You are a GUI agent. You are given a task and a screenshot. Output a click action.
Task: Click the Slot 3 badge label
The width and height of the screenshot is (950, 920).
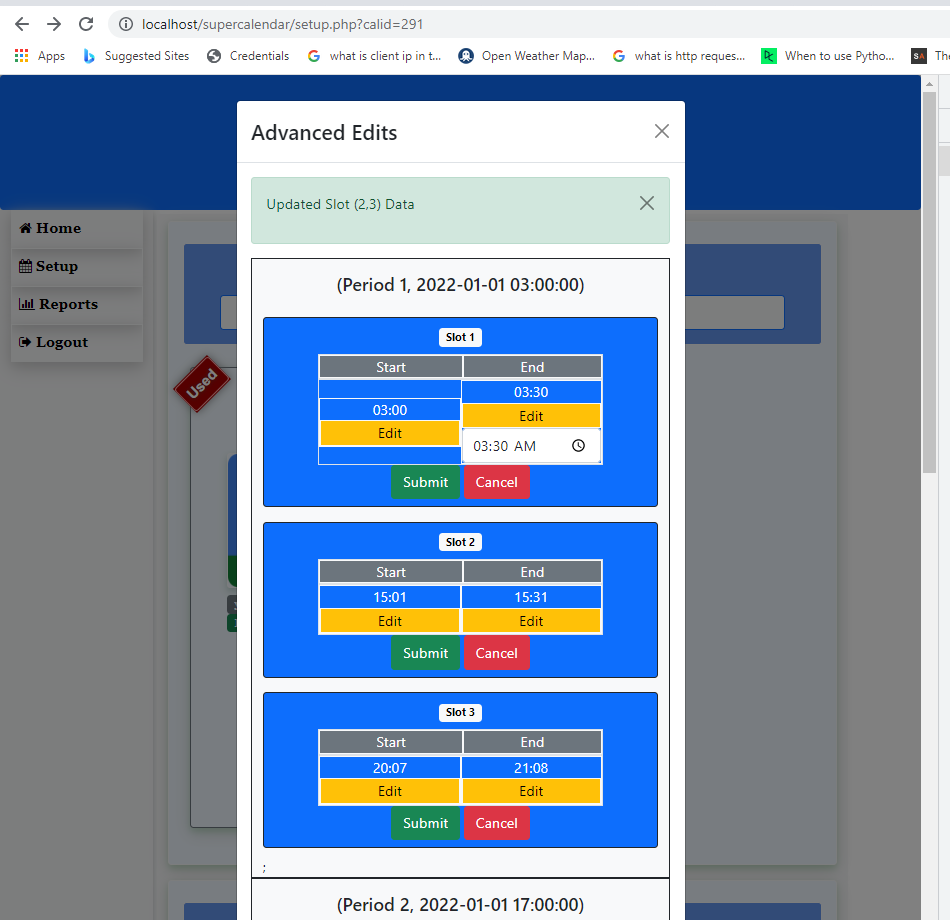(460, 713)
